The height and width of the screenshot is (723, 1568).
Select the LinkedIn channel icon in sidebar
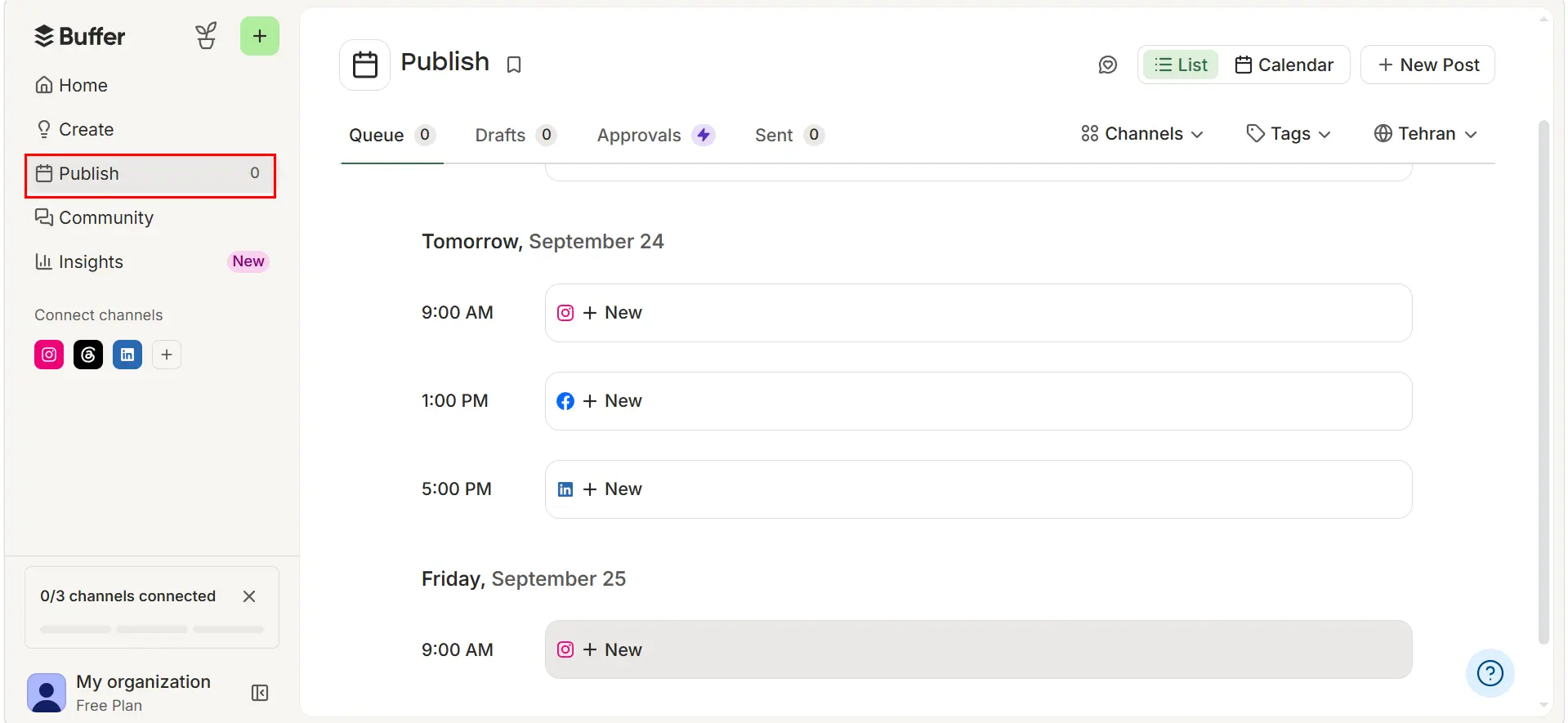(127, 355)
